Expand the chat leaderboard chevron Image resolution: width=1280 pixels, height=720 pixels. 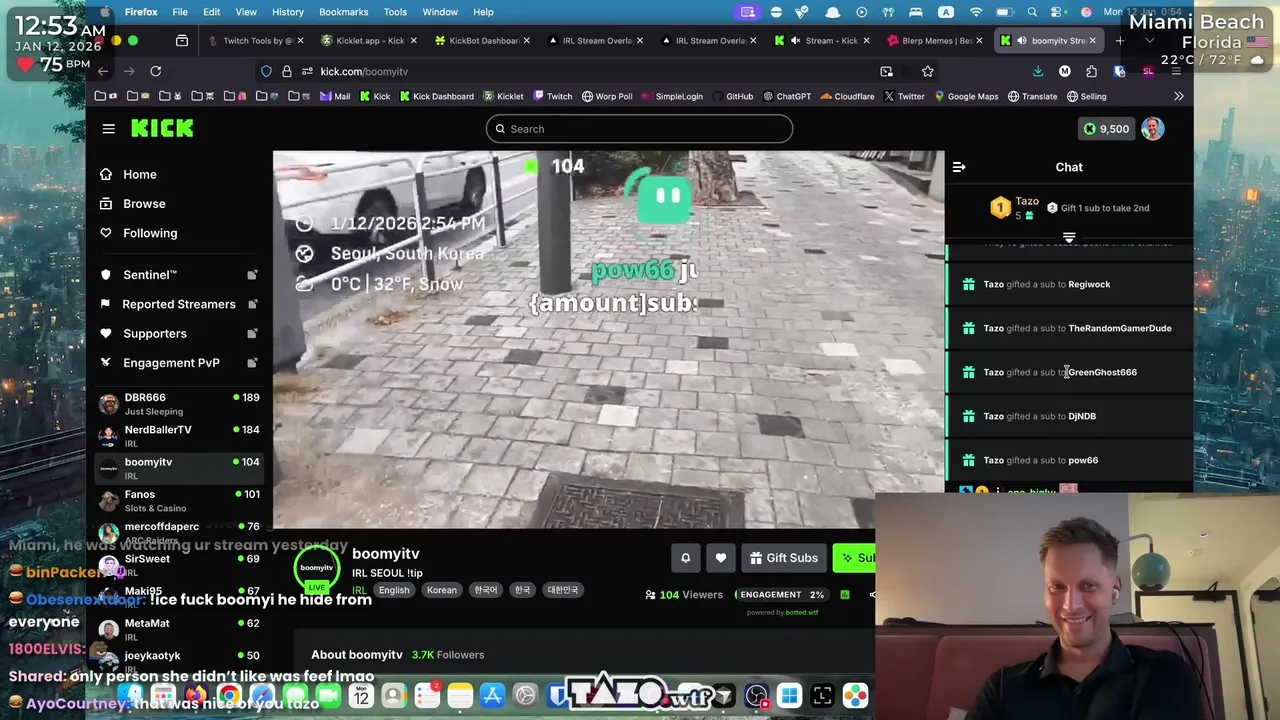tap(1069, 237)
